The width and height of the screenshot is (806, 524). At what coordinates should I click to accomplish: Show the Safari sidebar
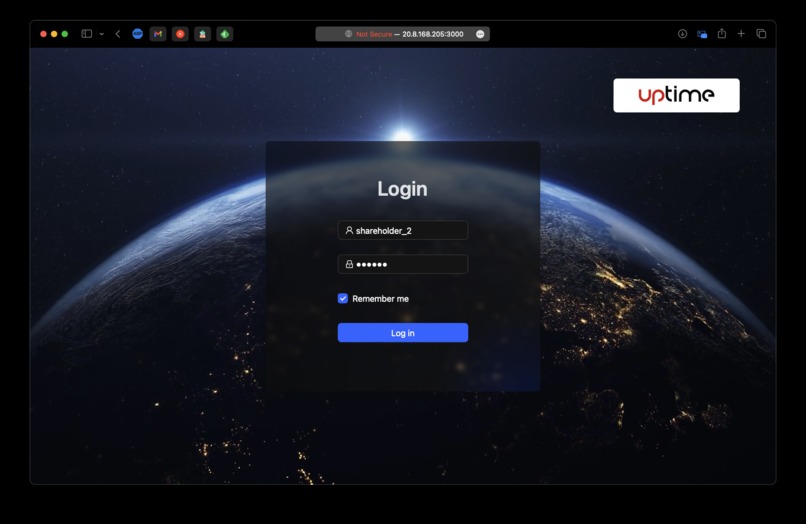coord(86,34)
